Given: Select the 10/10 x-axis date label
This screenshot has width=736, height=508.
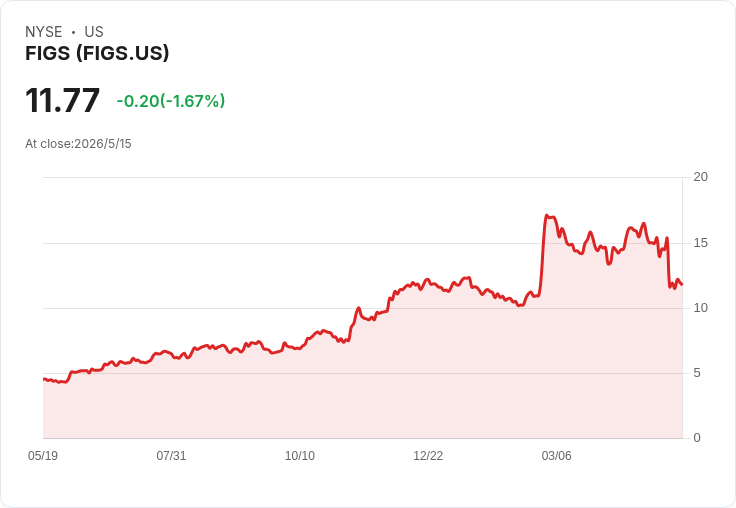Looking at the screenshot, I should tap(300, 456).
